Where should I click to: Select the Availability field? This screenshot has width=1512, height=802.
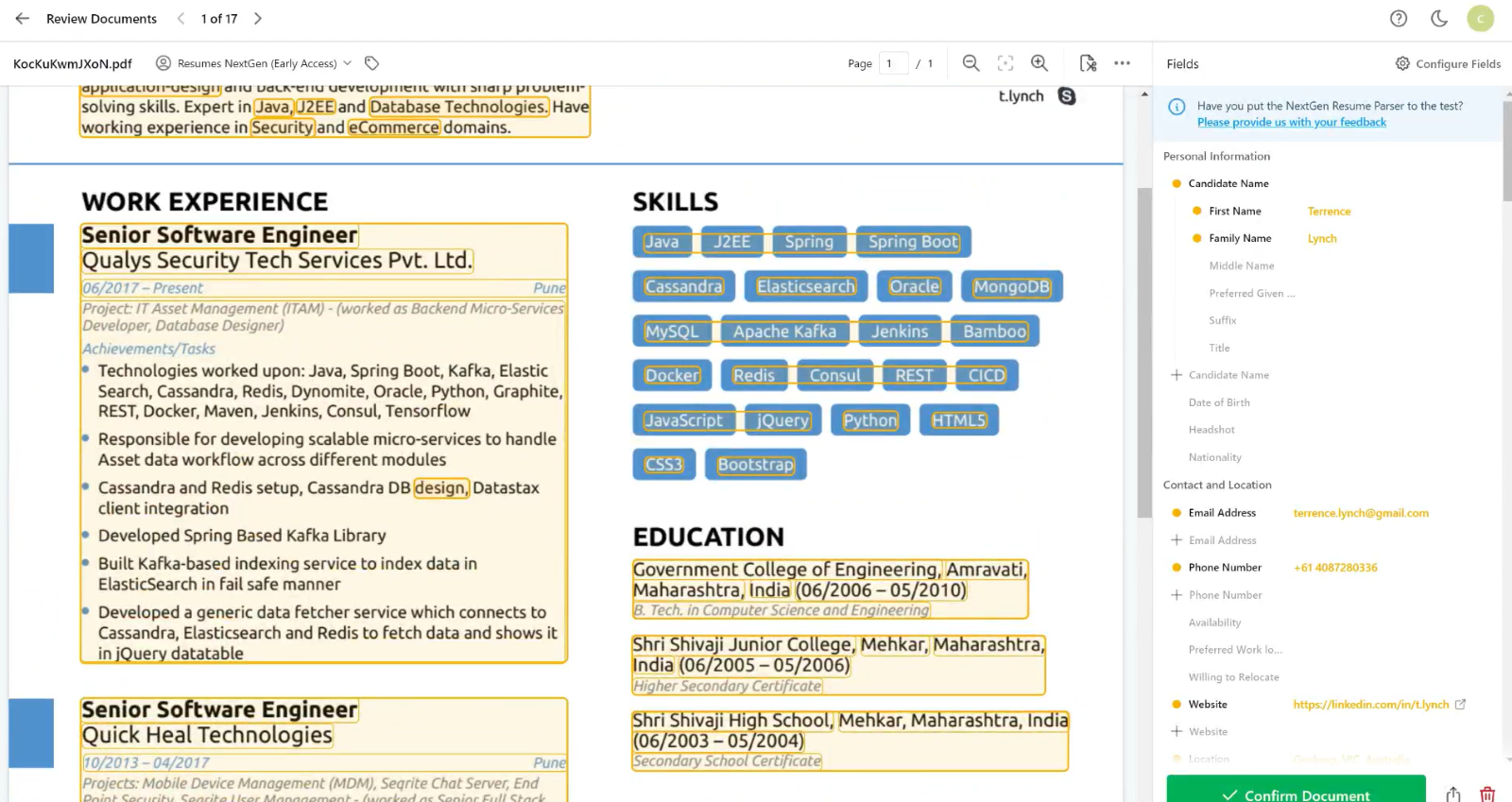1214,623
